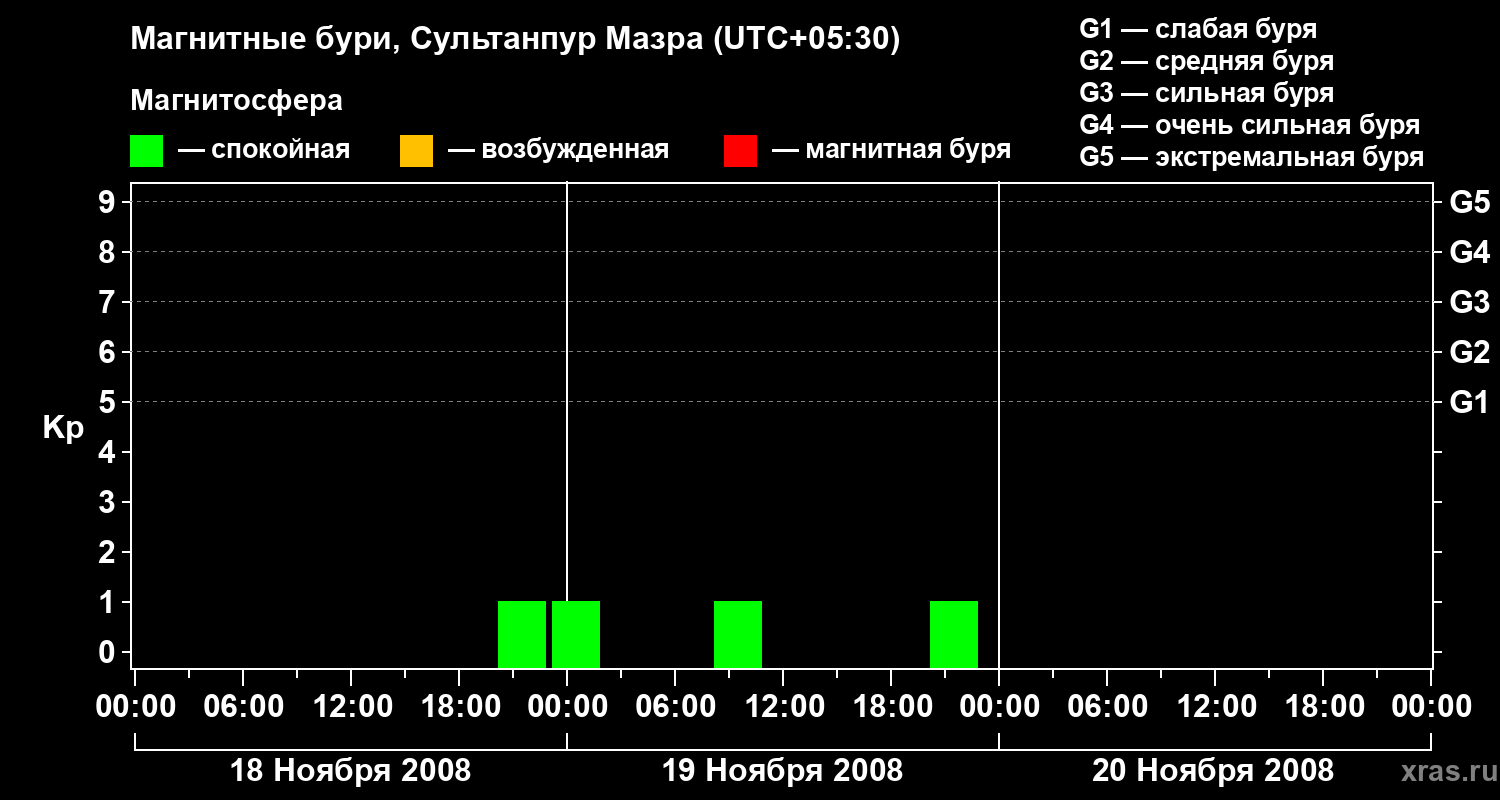Click the '12:00' tick label for 19 Ноября
The width and height of the screenshot is (1500, 800).
(x=783, y=707)
